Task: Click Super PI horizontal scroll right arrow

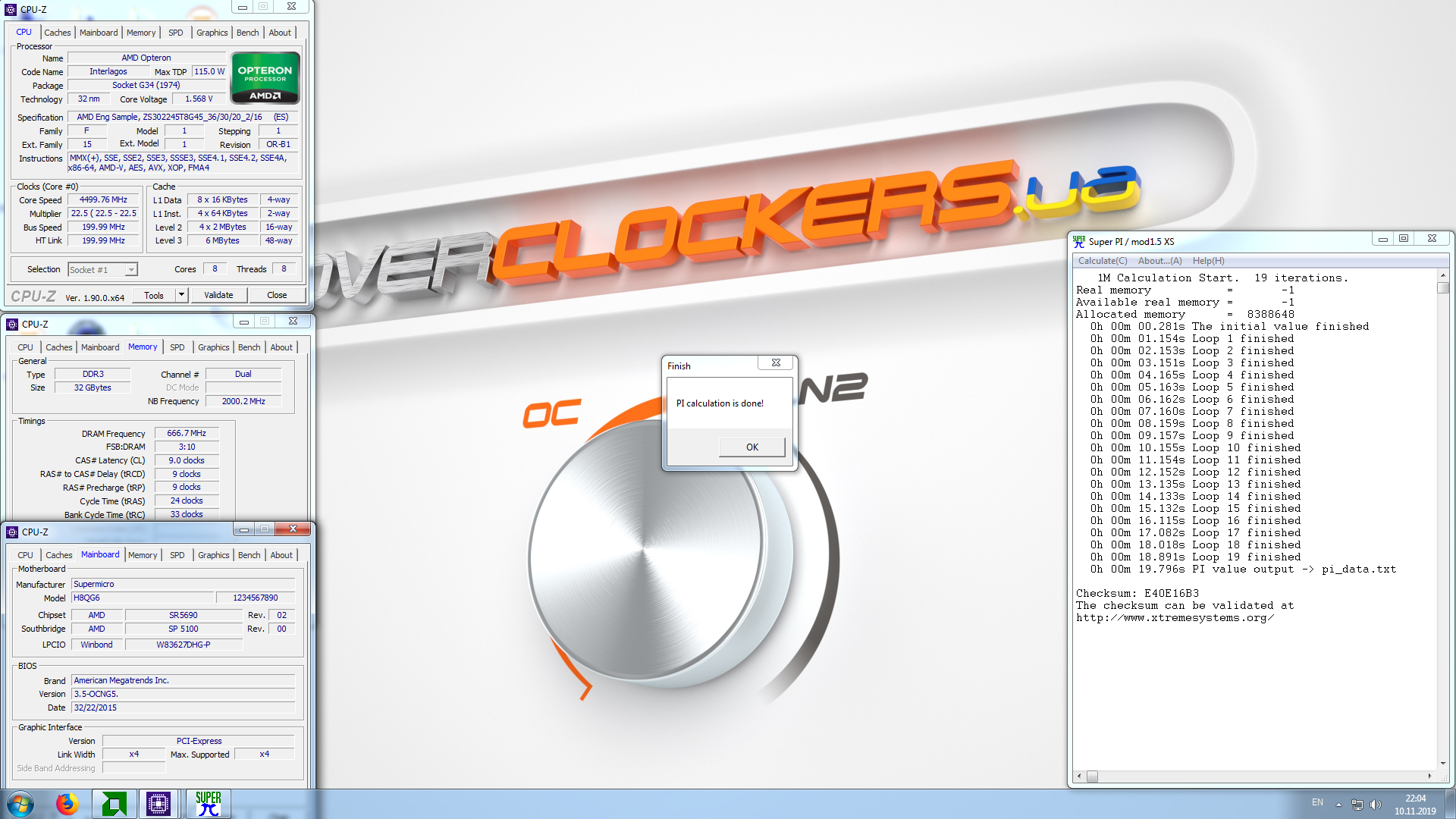Action: coord(1430,776)
